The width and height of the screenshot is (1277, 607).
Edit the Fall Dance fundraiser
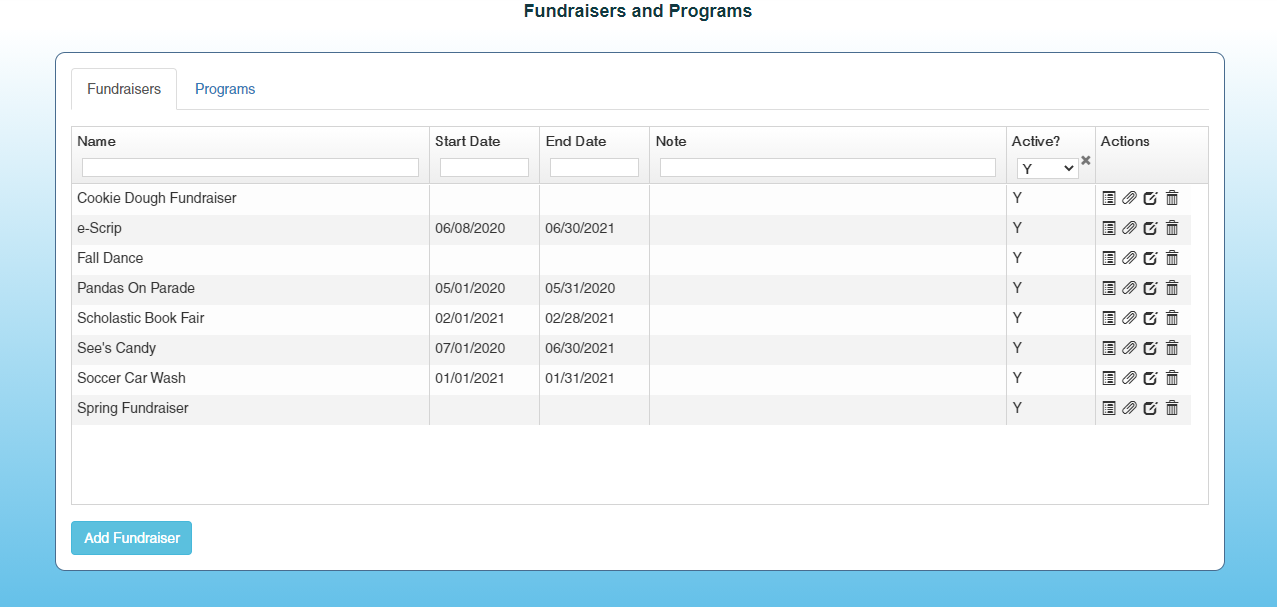coord(1150,258)
